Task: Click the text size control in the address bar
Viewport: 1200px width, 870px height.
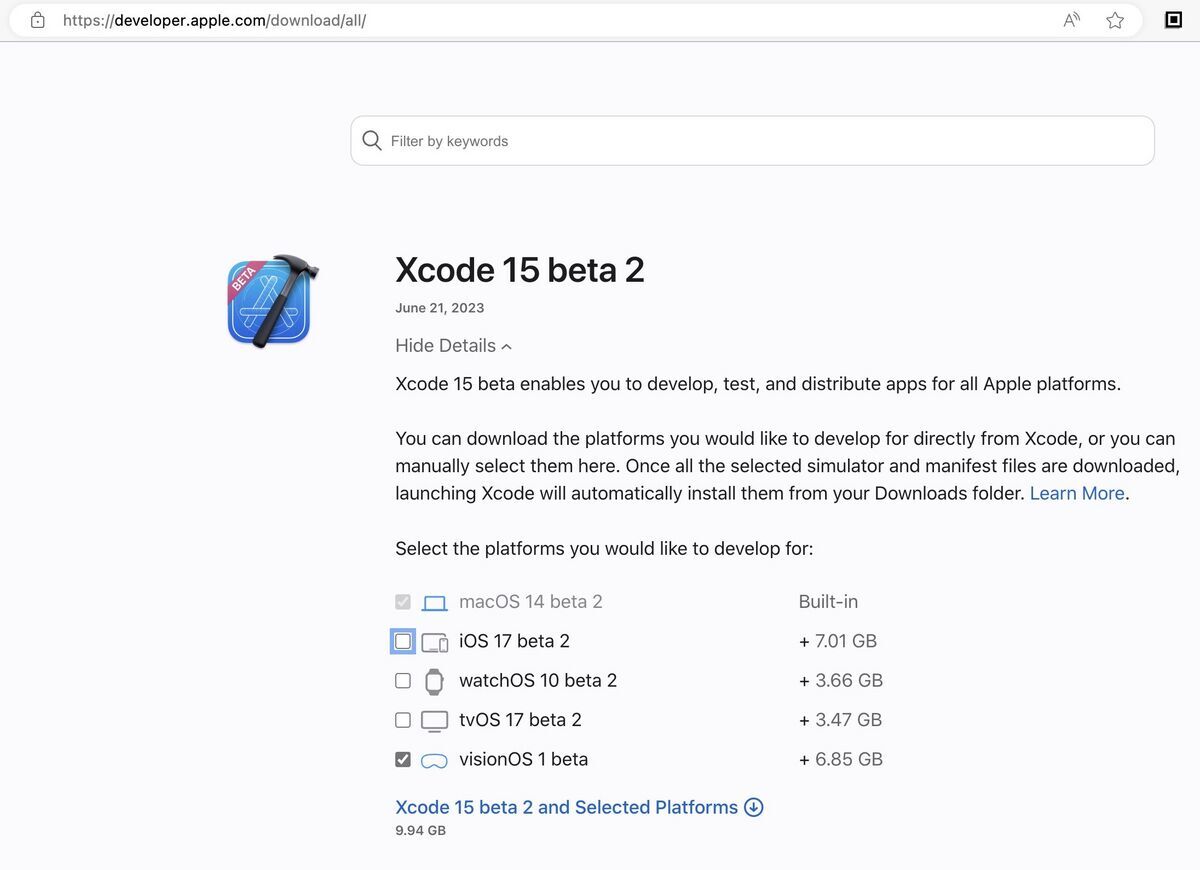Action: click(x=1070, y=19)
